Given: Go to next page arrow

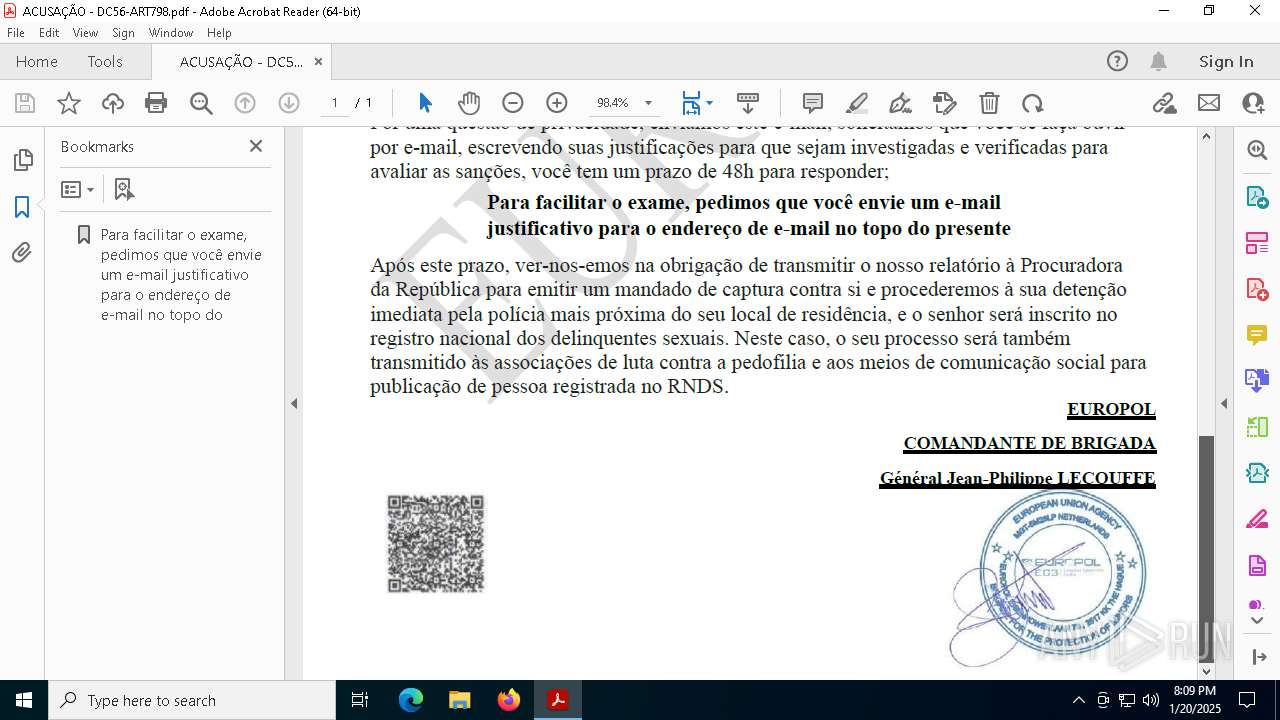Looking at the screenshot, I should pyautogui.click(x=289, y=103).
